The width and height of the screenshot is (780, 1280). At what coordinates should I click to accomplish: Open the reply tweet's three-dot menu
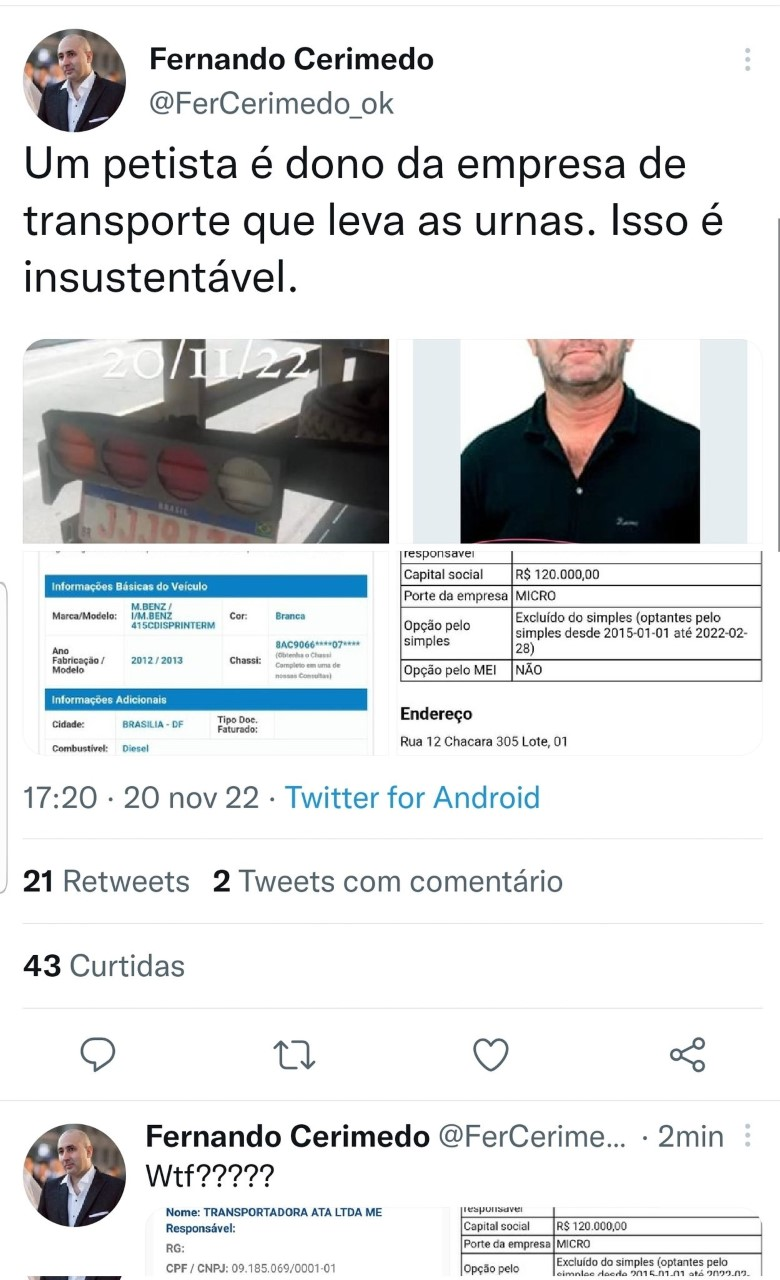tap(747, 1136)
